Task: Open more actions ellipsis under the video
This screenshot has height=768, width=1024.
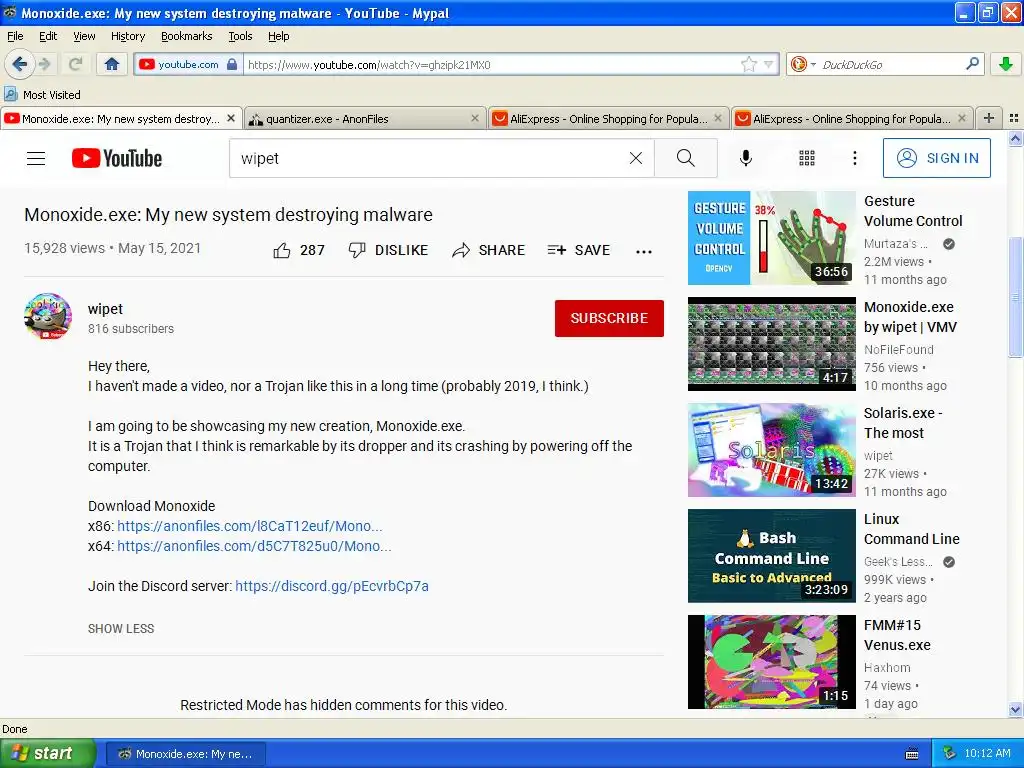Action: pos(644,251)
